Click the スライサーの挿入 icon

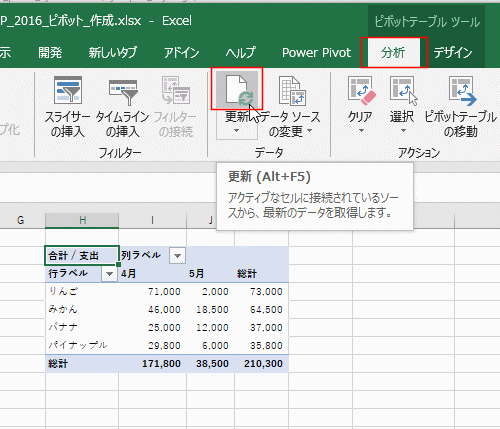(68, 90)
